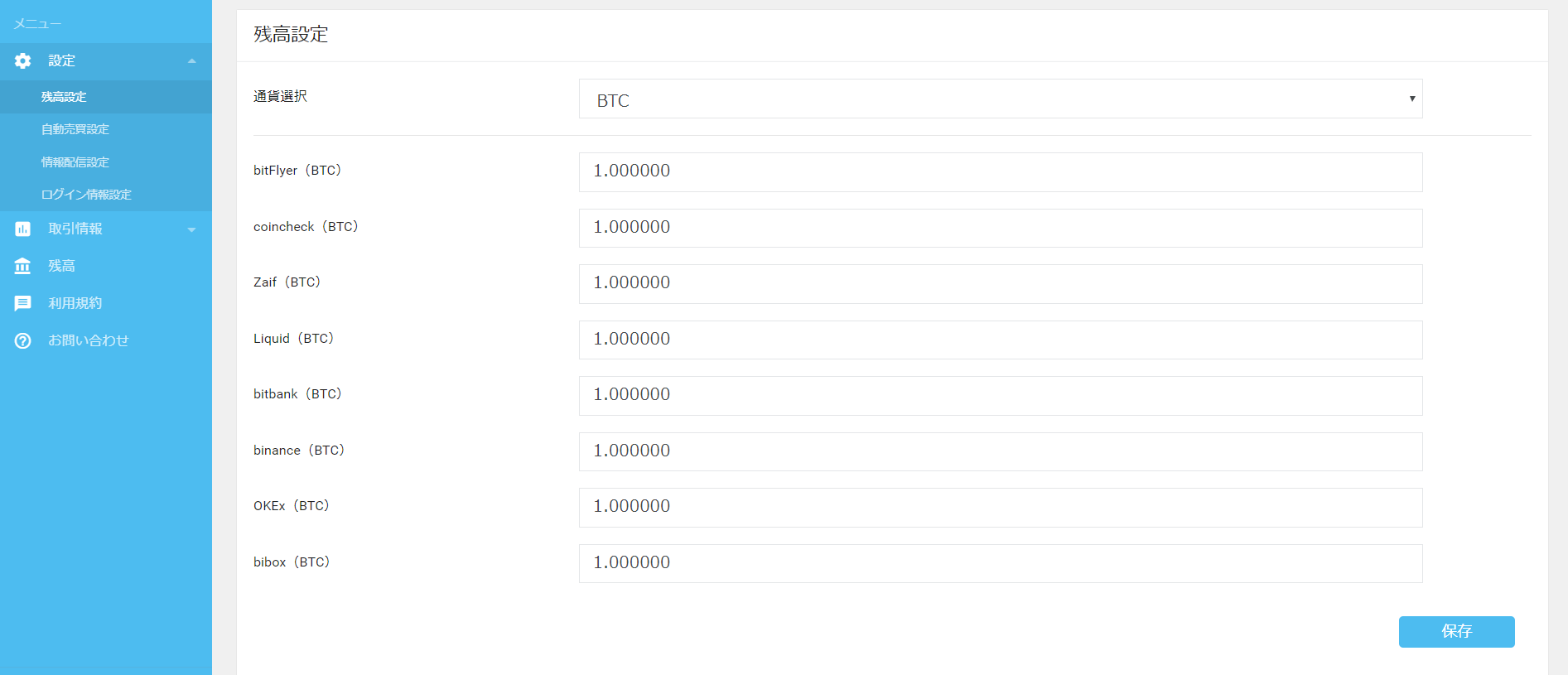The width and height of the screenshot is (1568, 675).
Task: Open the 通貨選択 BTC dropdown
Action: point(1001,99)
